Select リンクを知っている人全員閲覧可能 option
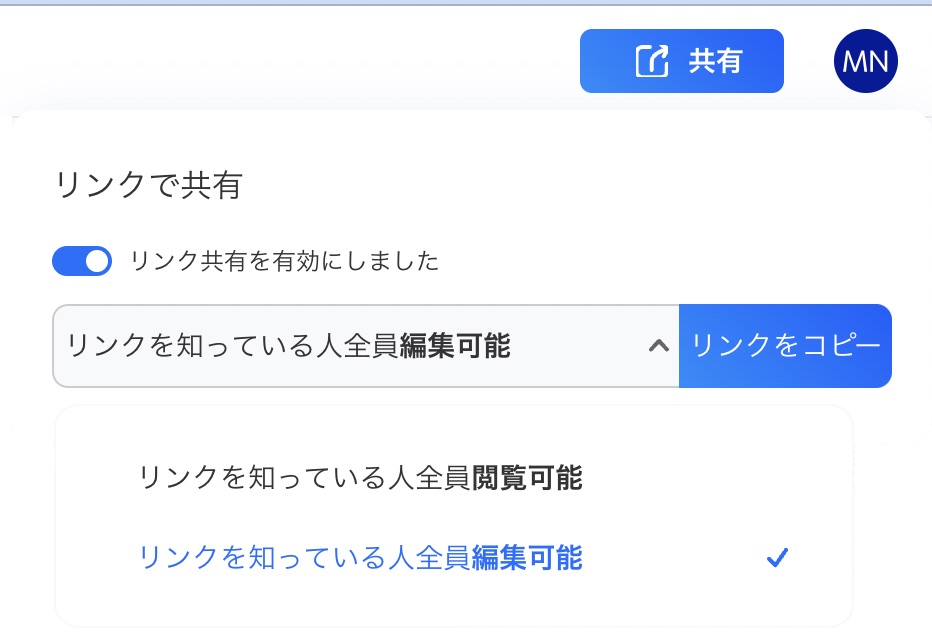Image resolution: width=932 pixels, height=642 pixels. point(360,478)
